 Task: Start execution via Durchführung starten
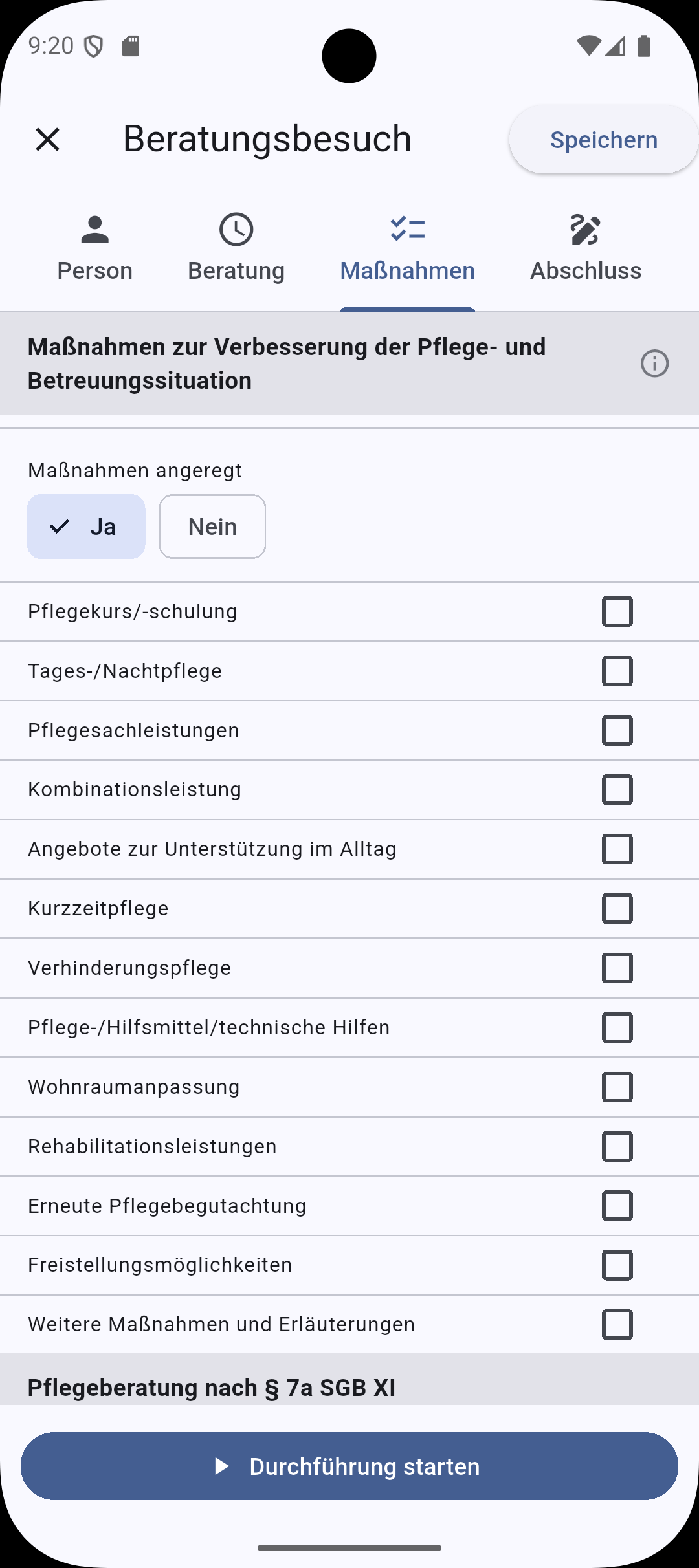pyautogui.click(x=349, y=1466)
